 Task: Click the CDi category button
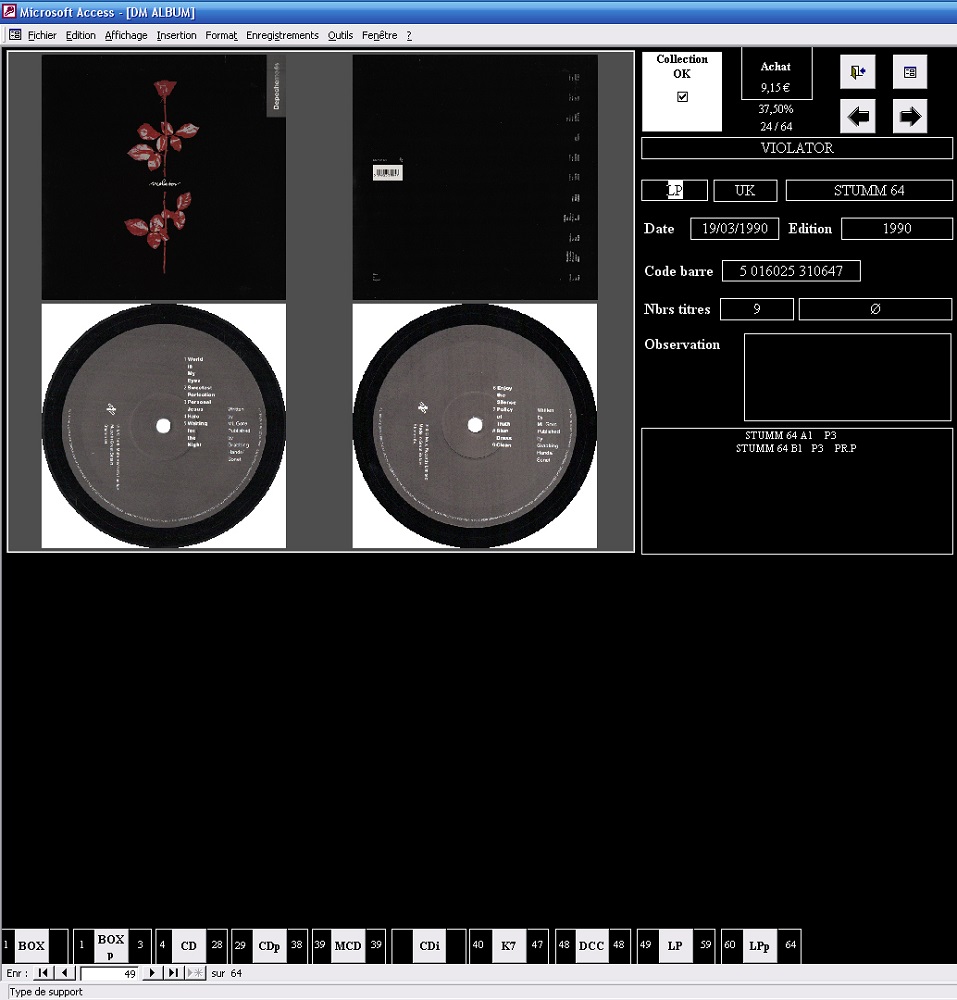429,945
